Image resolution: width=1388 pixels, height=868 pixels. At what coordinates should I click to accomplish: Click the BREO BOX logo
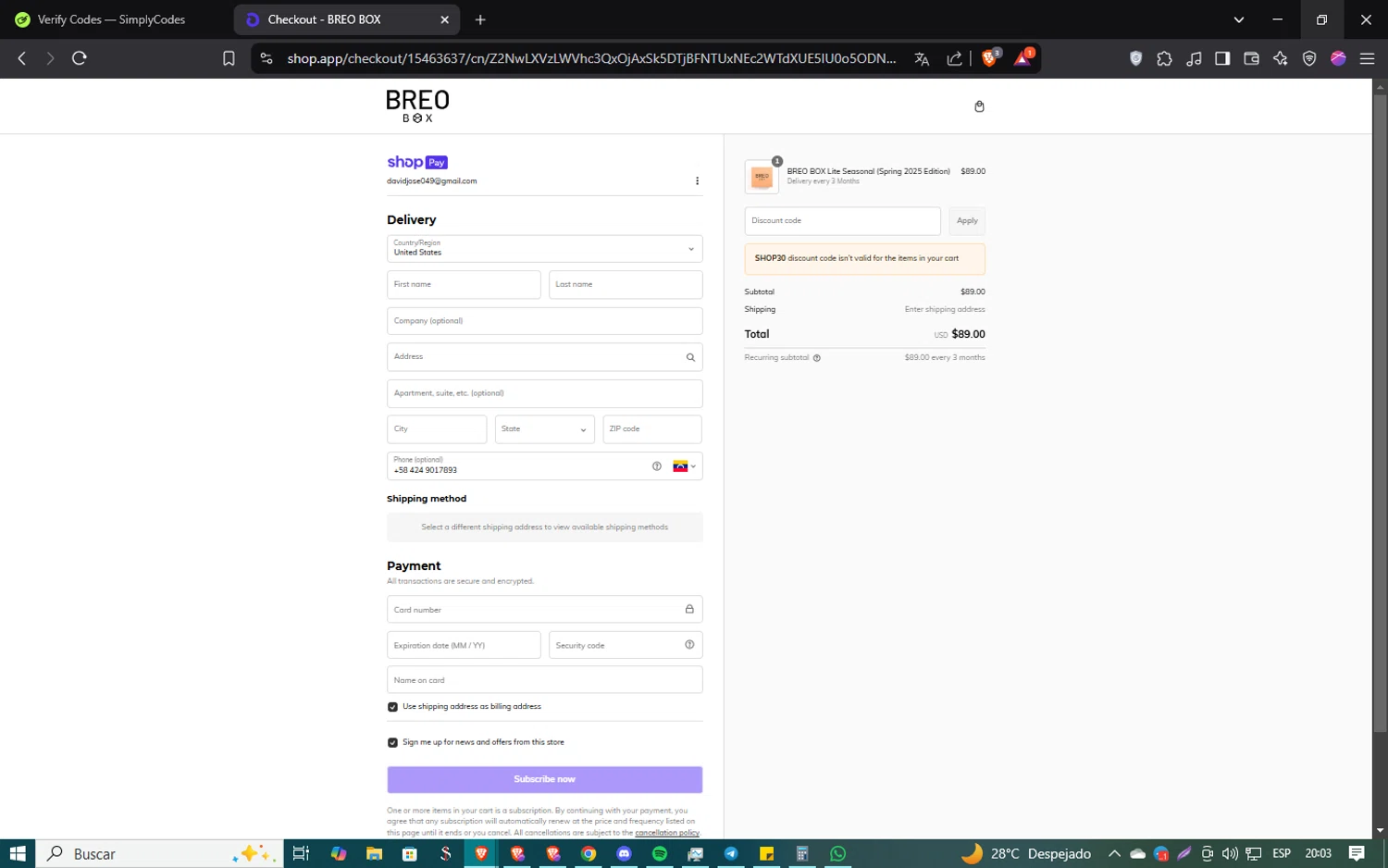pos(417,106)
